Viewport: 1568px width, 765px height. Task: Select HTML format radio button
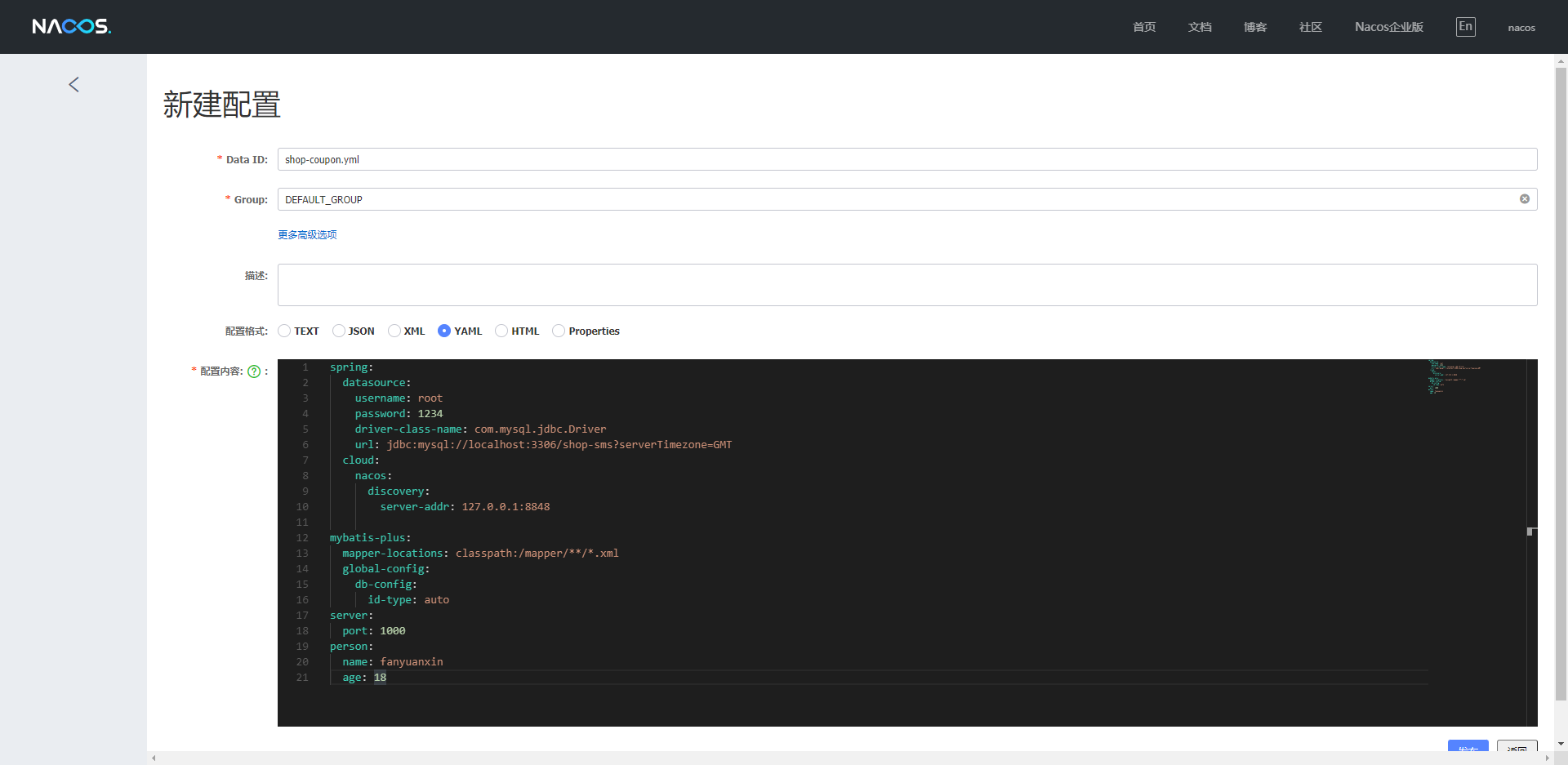point(501,331)
